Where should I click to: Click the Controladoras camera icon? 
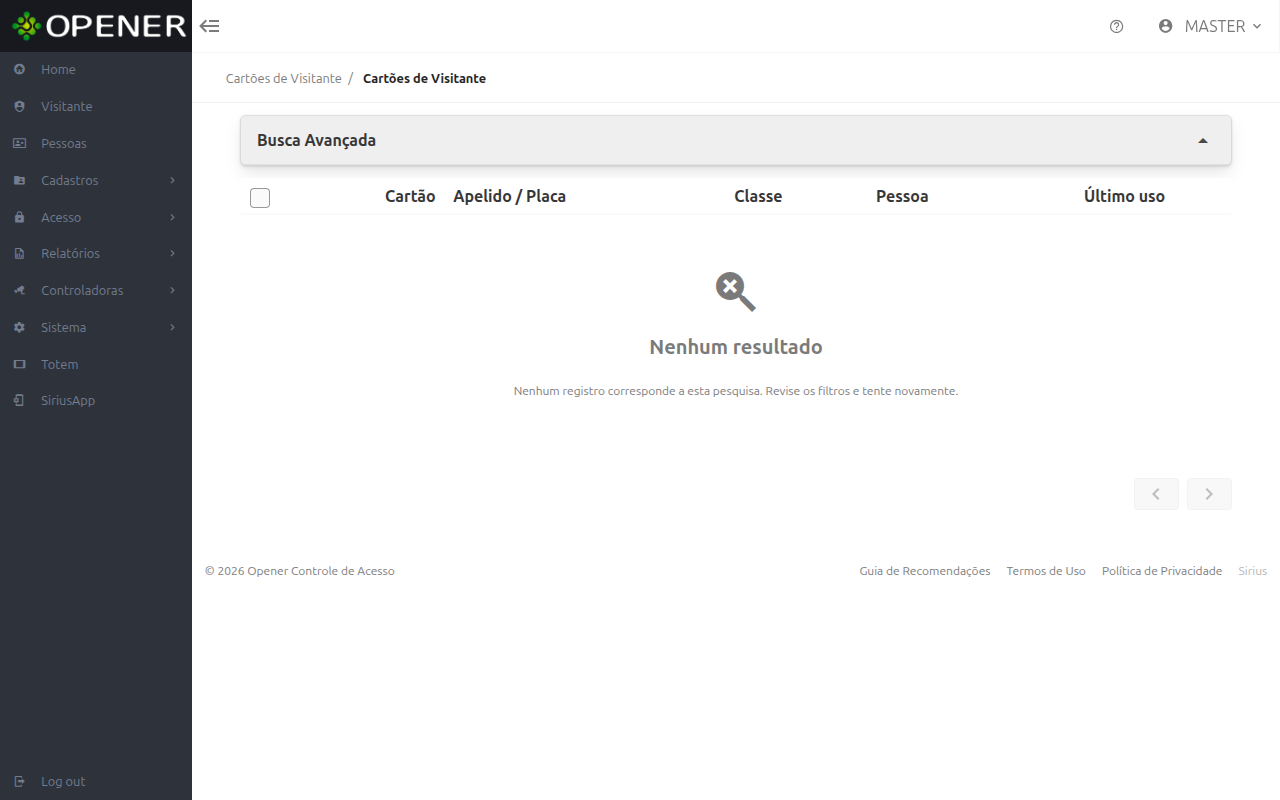click(19, 290)
